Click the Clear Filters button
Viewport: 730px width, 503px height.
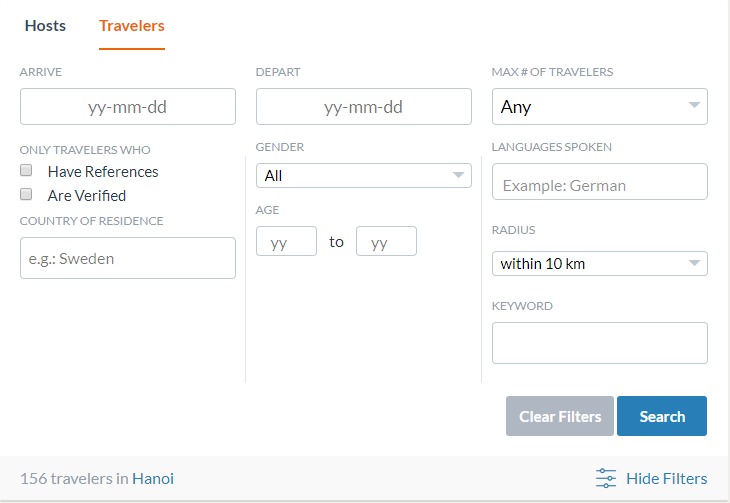[x=560, y=416]
